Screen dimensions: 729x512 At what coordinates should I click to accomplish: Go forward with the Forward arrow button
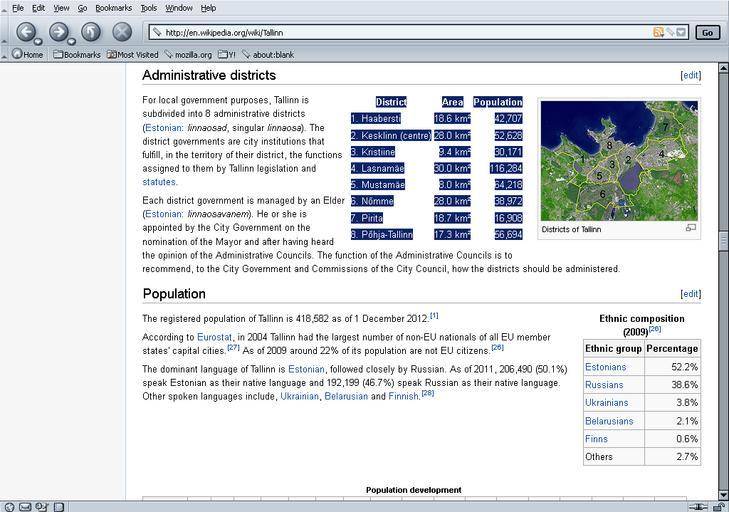(x=58, y=32)
